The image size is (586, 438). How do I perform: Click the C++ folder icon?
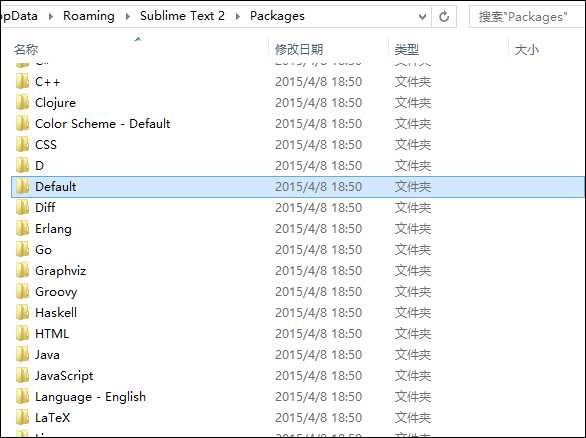coord(22,81)
